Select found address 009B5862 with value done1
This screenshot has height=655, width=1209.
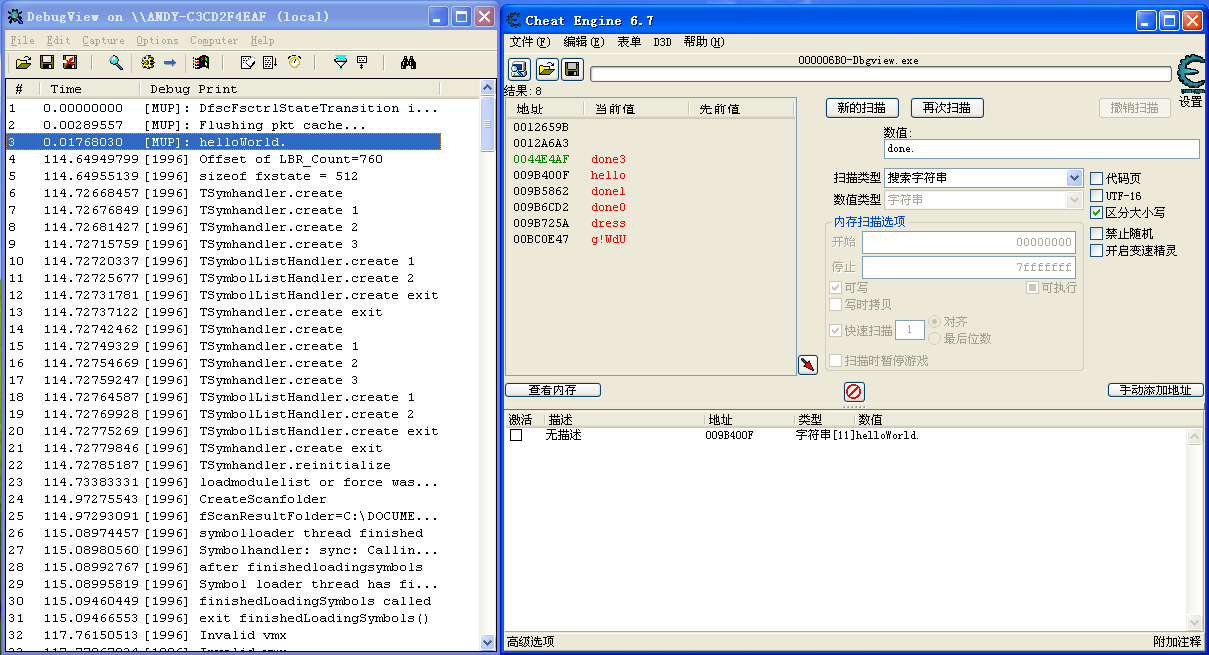coord(651,191)
